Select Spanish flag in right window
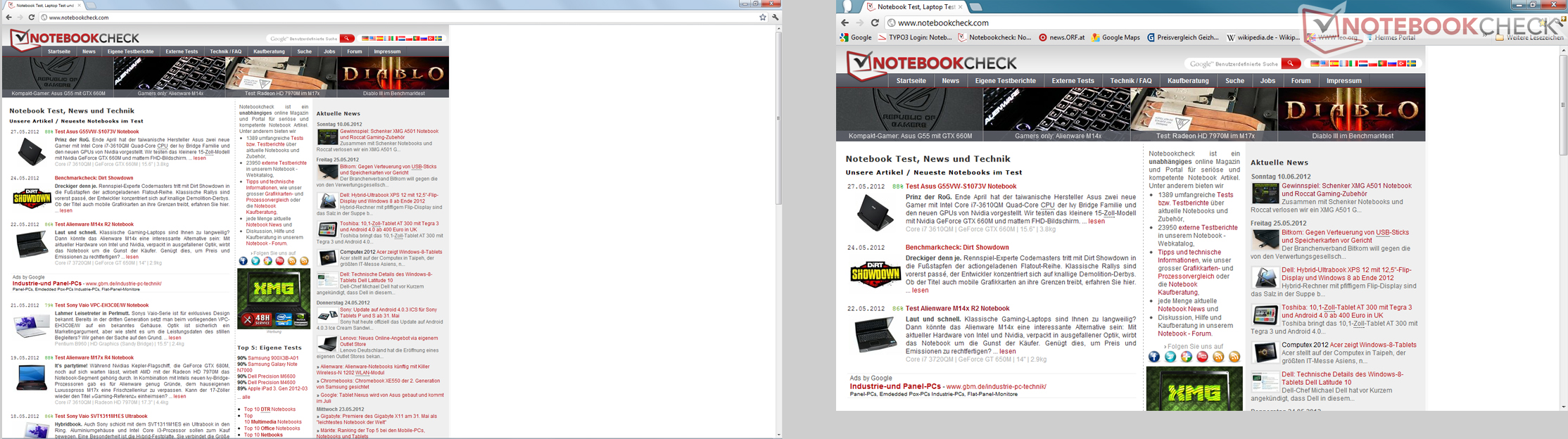This screenshot has height=439, width=1568. [1334, 63]
